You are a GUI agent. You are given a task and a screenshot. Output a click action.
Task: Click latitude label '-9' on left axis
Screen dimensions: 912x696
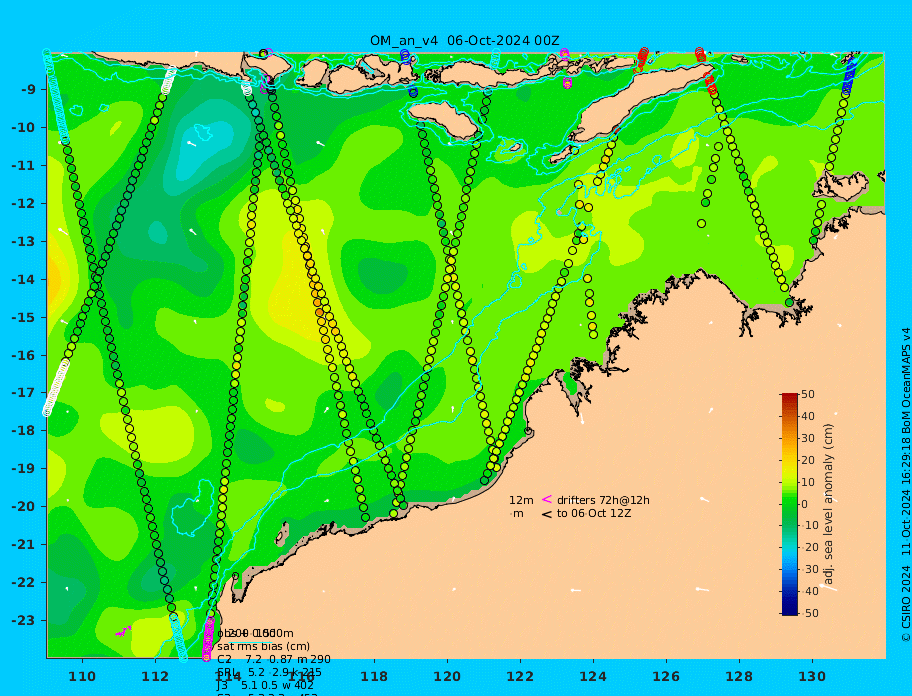29,90
